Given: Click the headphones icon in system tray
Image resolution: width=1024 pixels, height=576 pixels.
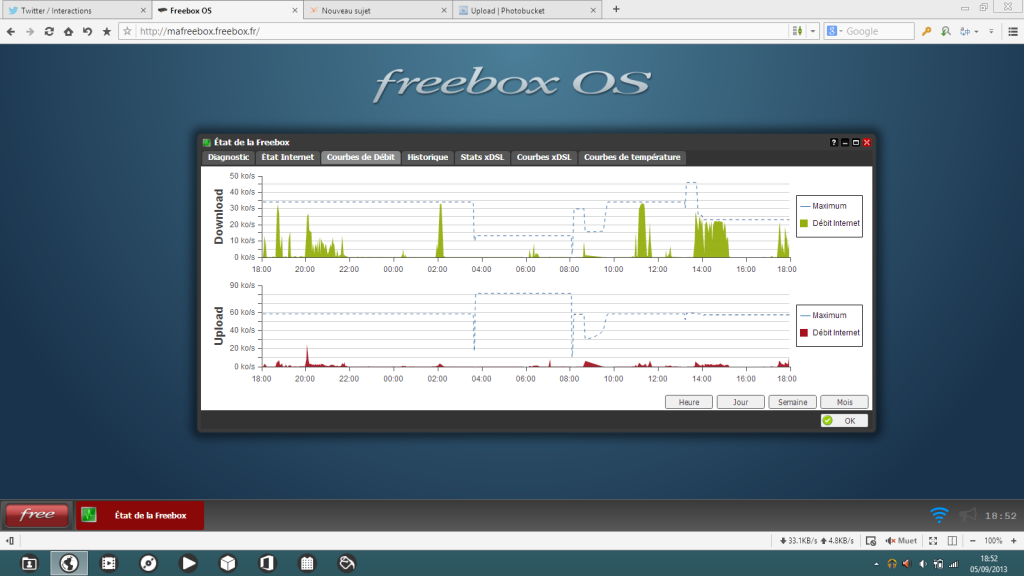Looking at the screenshot, I should [891, 564].
